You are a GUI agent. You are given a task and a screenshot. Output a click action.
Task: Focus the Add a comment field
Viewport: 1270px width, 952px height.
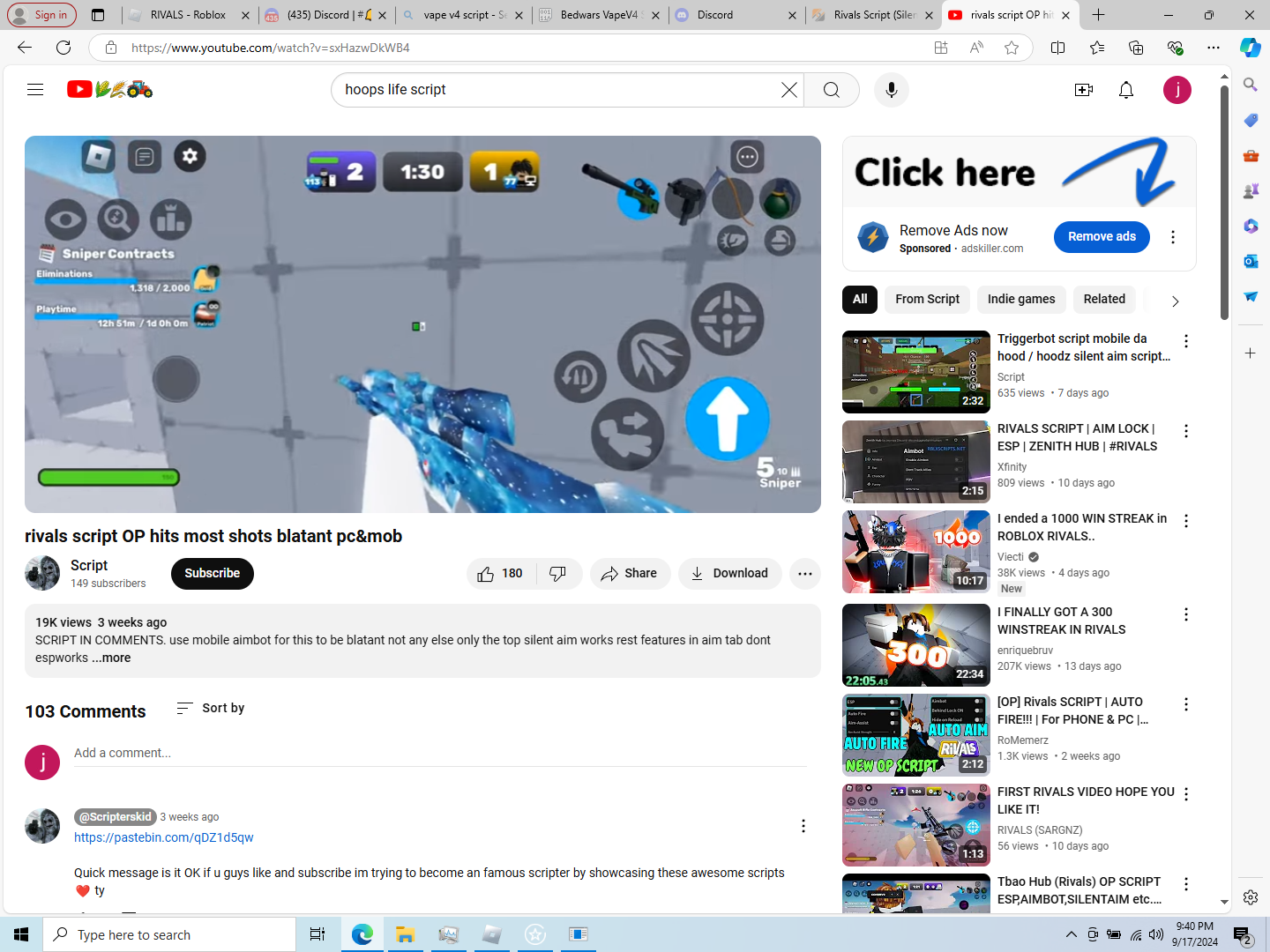440,754
